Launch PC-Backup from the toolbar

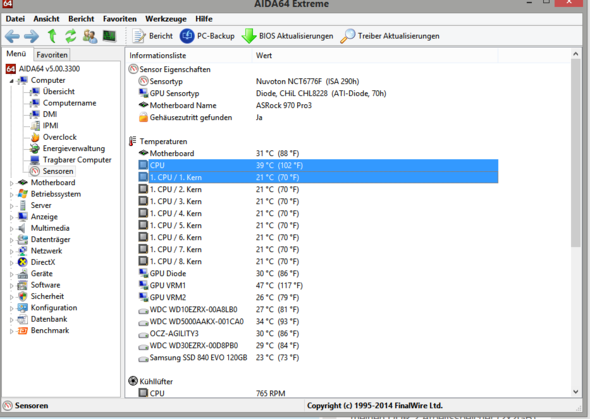[207, 36]
